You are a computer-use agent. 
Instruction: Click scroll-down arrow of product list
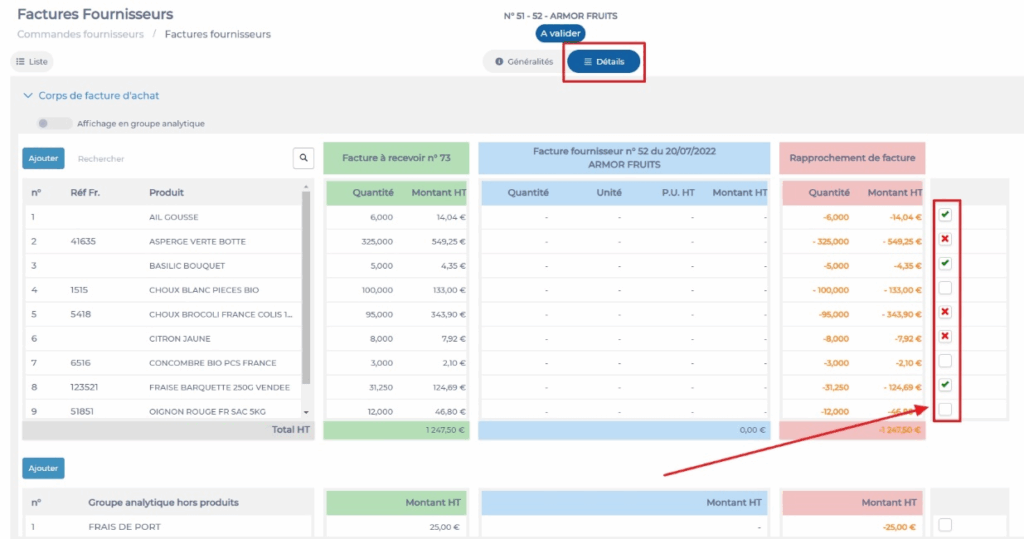(x=306, y=412)
